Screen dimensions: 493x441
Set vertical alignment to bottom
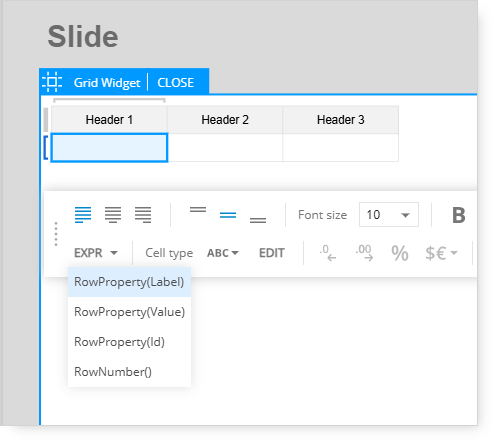point(258,220)
